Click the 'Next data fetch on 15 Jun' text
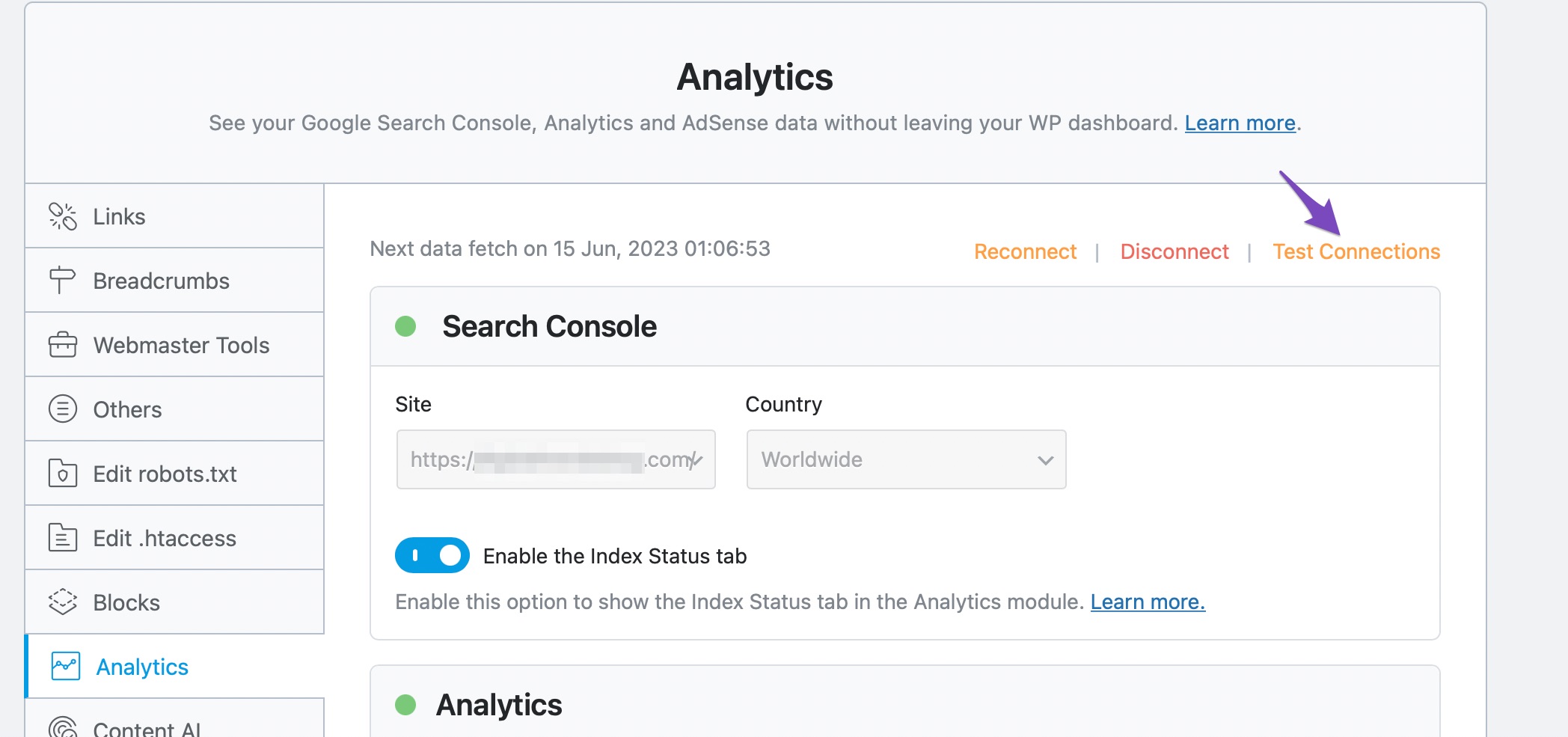Viewport: 1568px width, 737px height. (x=570, y=248)
